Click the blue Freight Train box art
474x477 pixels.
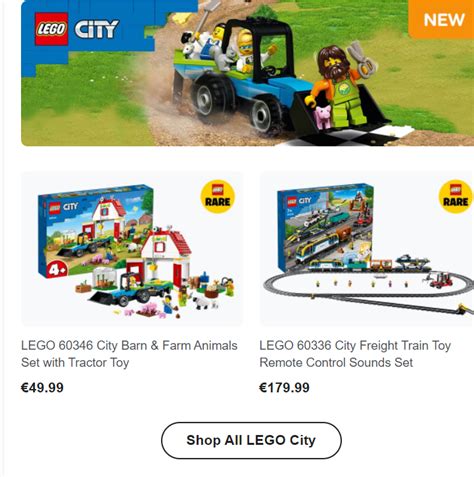pos(327,227)
